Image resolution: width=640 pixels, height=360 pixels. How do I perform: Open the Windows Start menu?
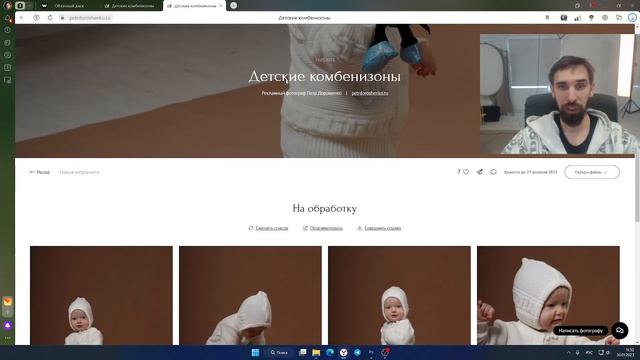click(x=255, y=352)
